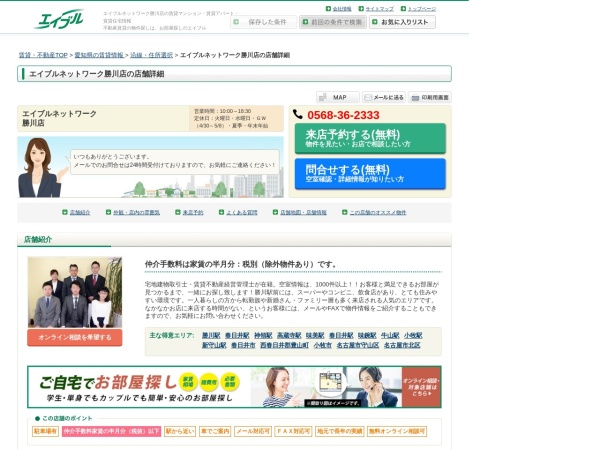600x450 pixels.
Task: Click the 駅から近い feature tag
Action: click(180, 431)
